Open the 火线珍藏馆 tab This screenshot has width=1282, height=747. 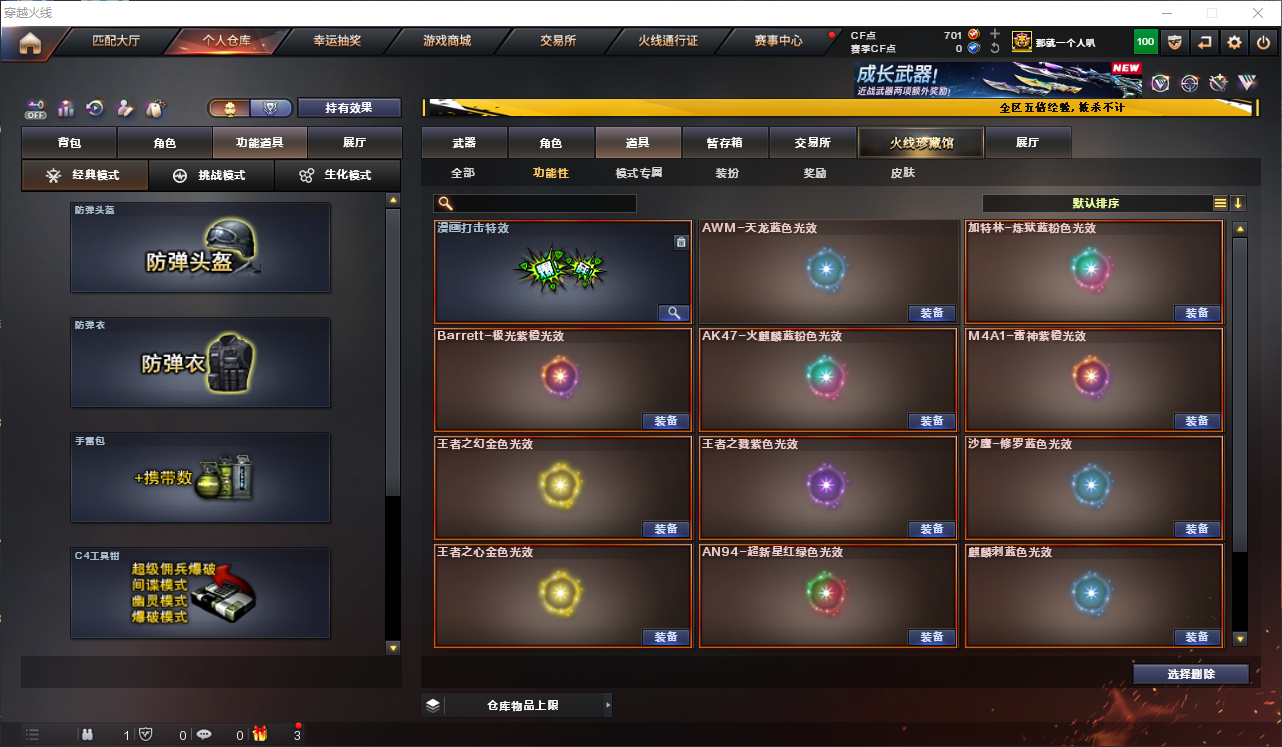click(921, 143)
